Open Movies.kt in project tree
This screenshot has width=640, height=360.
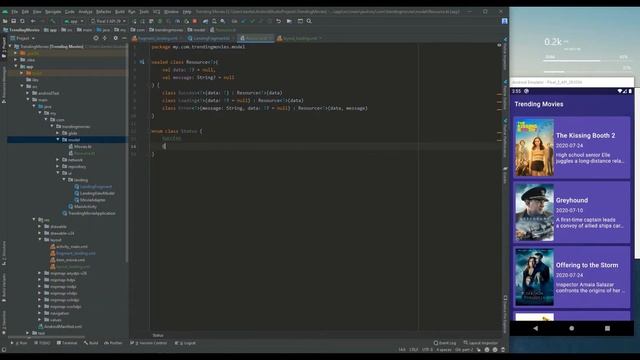[x=80, y=147]
